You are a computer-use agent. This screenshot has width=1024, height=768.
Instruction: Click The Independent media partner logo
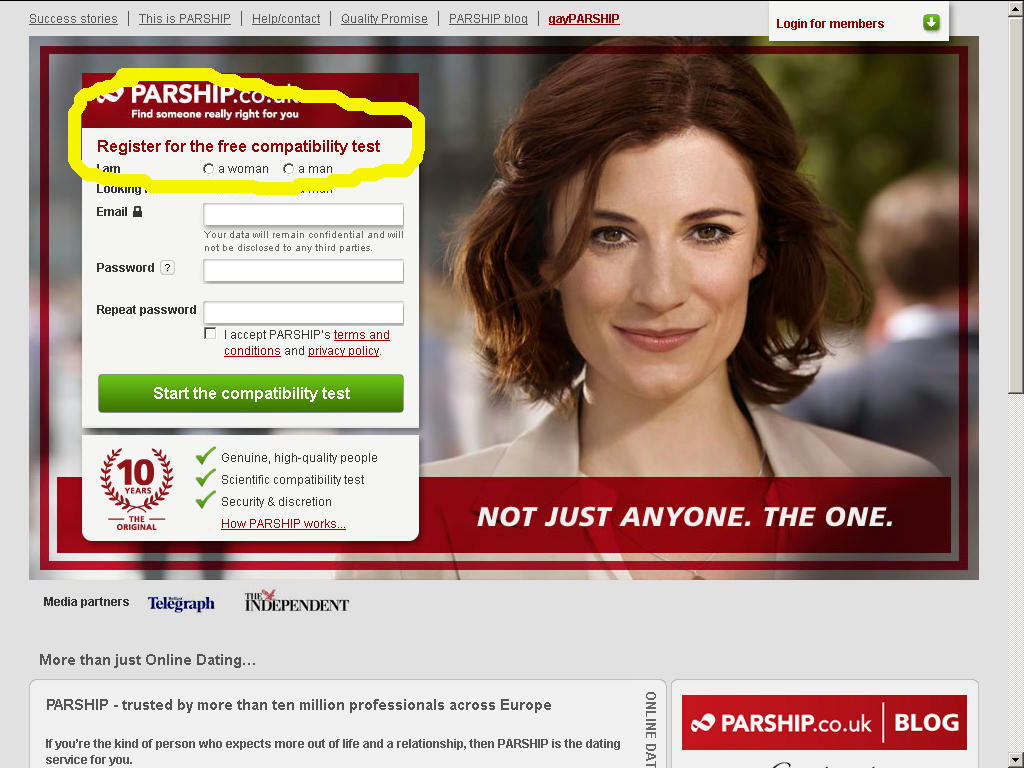[x=296, y=601]
